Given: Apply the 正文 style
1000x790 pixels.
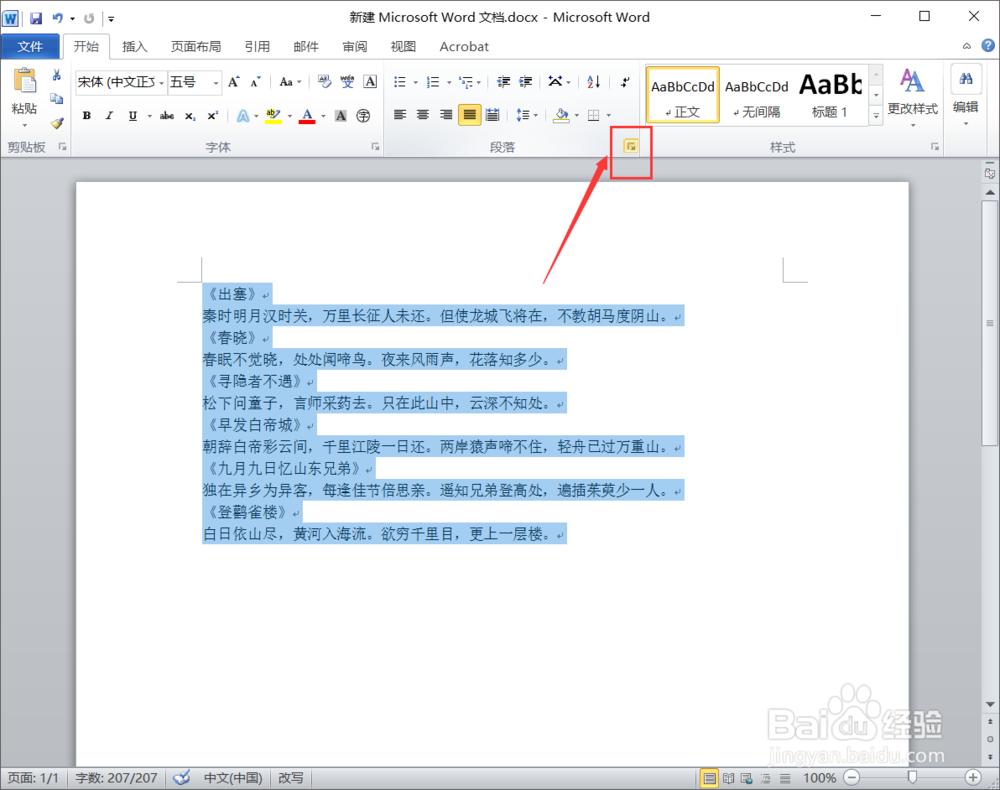Looking at the screenshot, I should (x=682, y=94).
